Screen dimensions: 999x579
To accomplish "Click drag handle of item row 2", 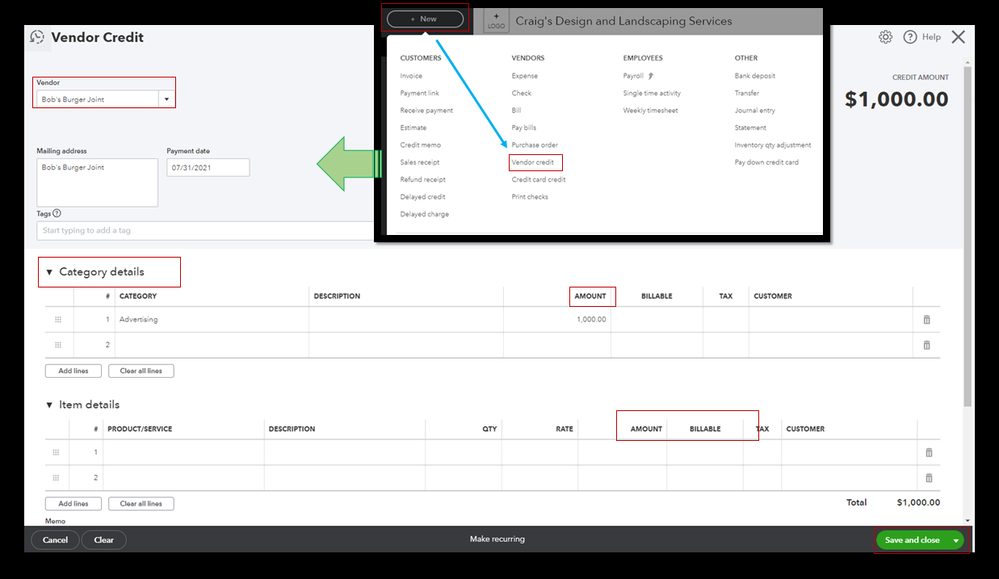I will point(56,478).
